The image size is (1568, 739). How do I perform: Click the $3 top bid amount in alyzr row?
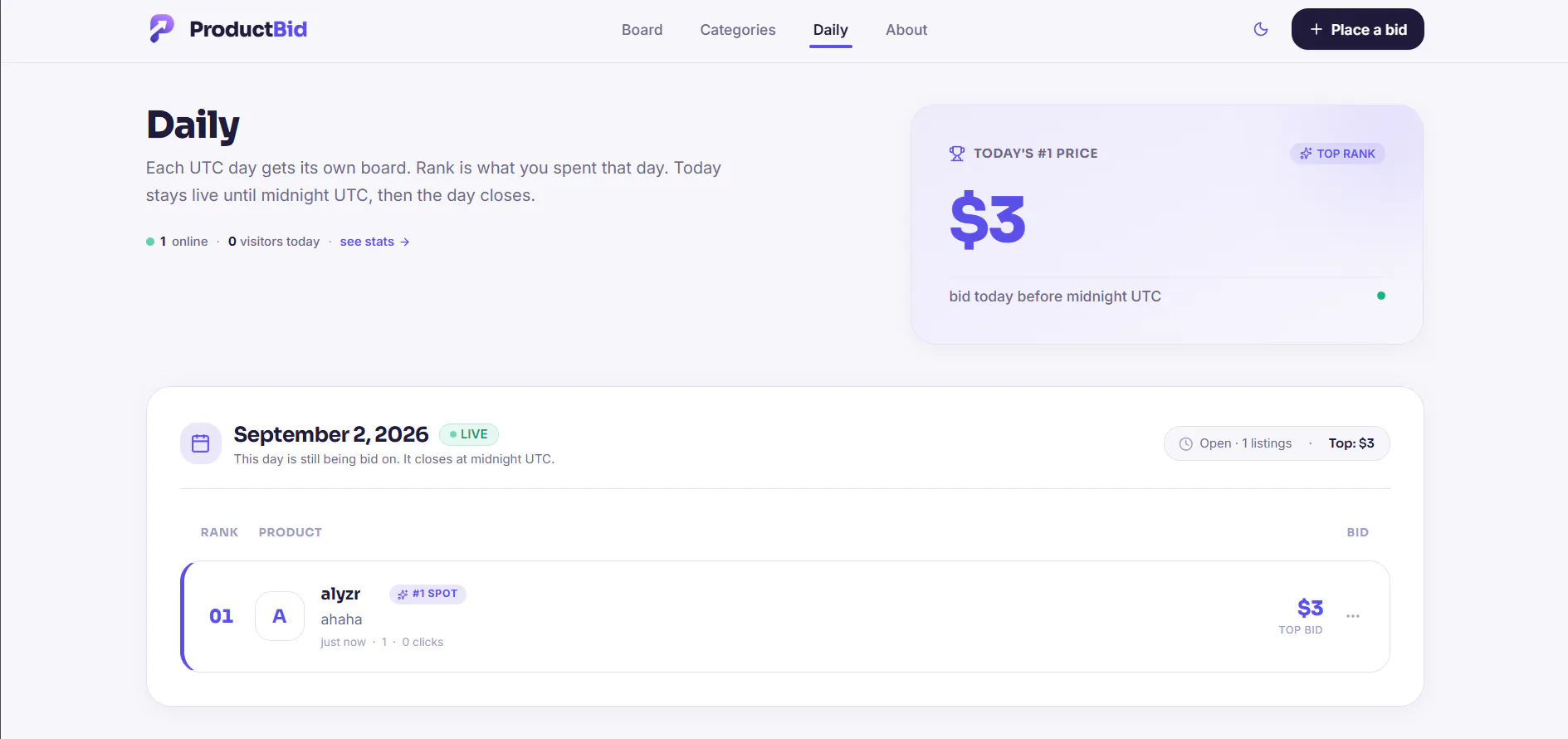(x=1310, y=608)
